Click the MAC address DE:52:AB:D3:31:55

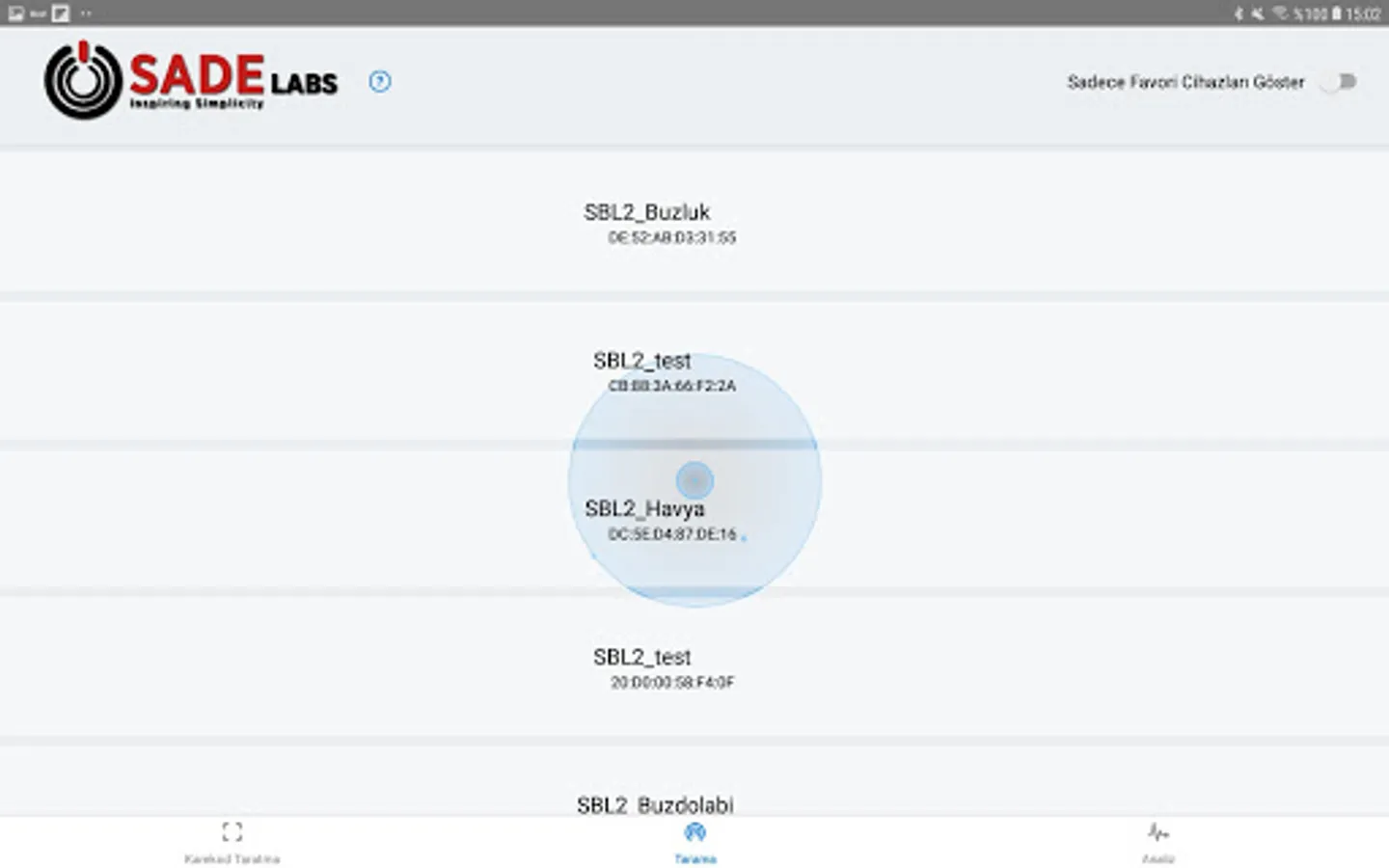click(x=671, y=237)
